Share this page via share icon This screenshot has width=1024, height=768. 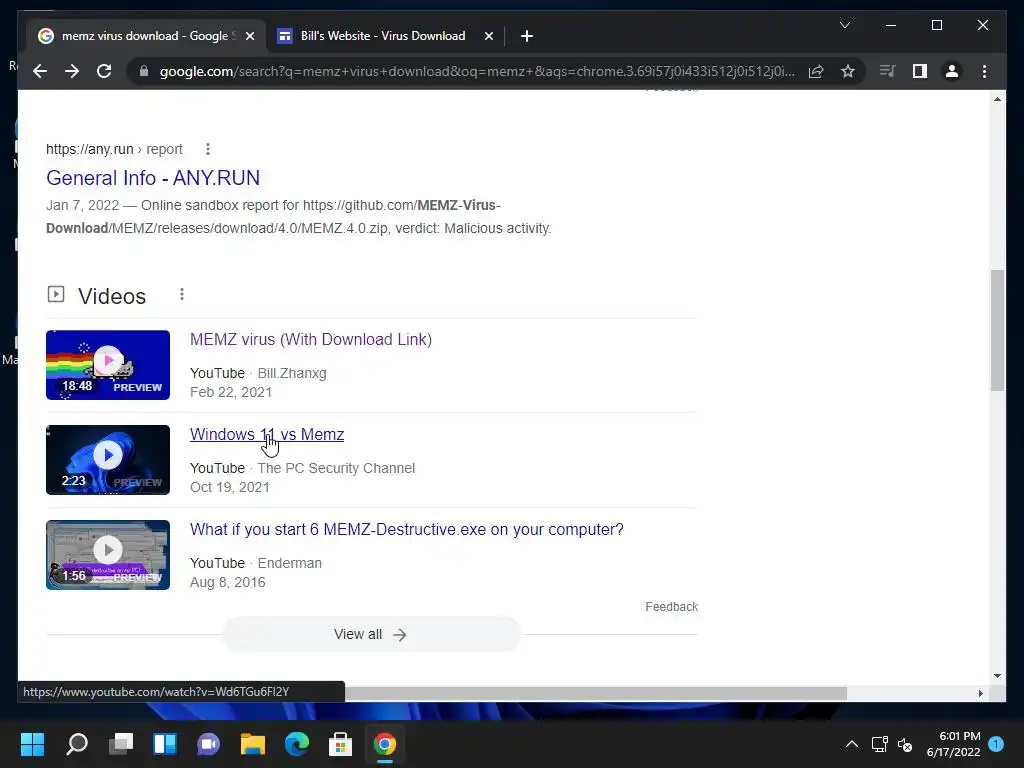[816, 71]
